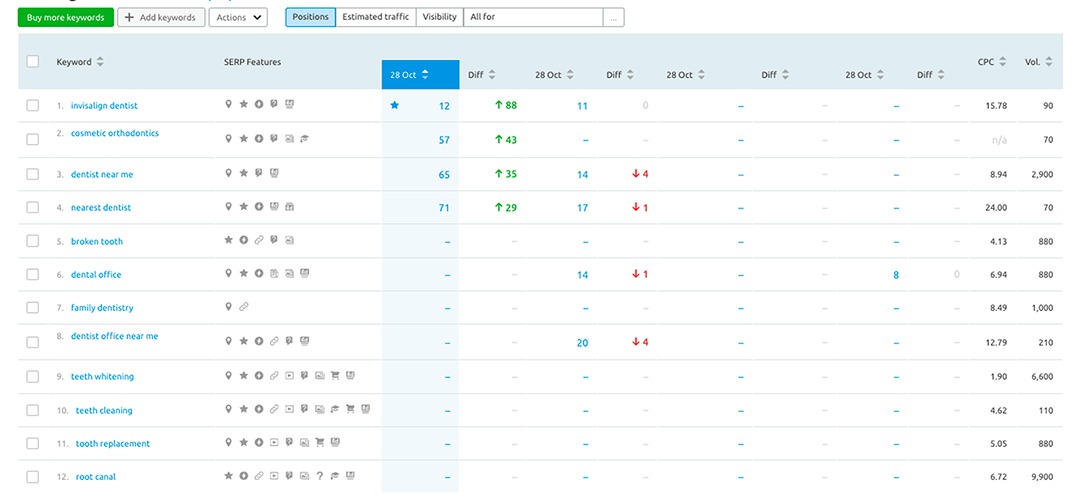Click the blue star beside invisalign dentist position
The image size is (1080, 500).
[394, 105]
